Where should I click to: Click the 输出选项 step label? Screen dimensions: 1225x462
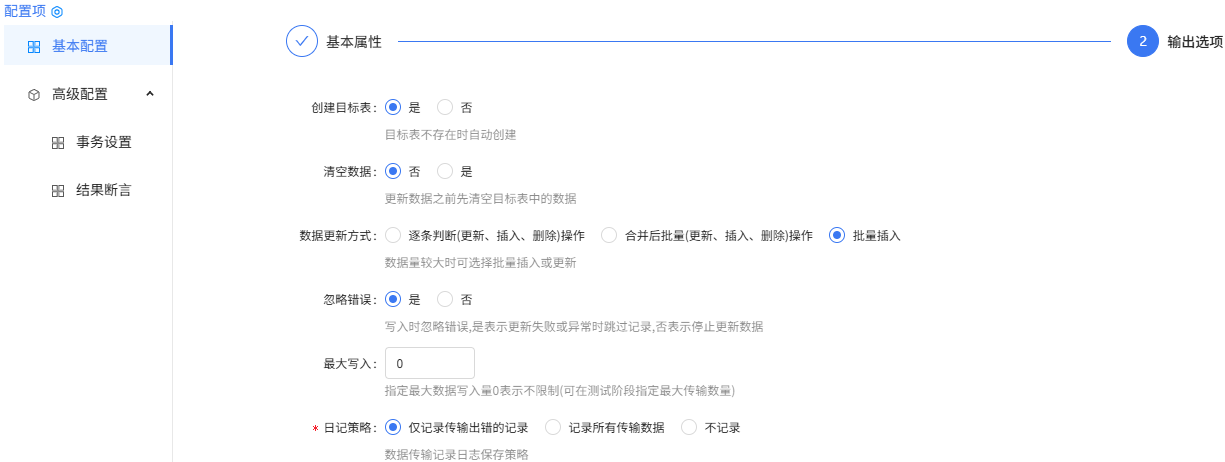pos(1195,42)
